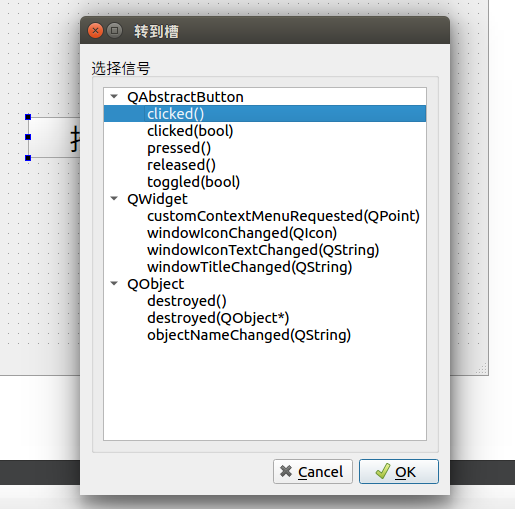
Task: Close the 转到槽 dialog with red button
Action: click(95, 31)
